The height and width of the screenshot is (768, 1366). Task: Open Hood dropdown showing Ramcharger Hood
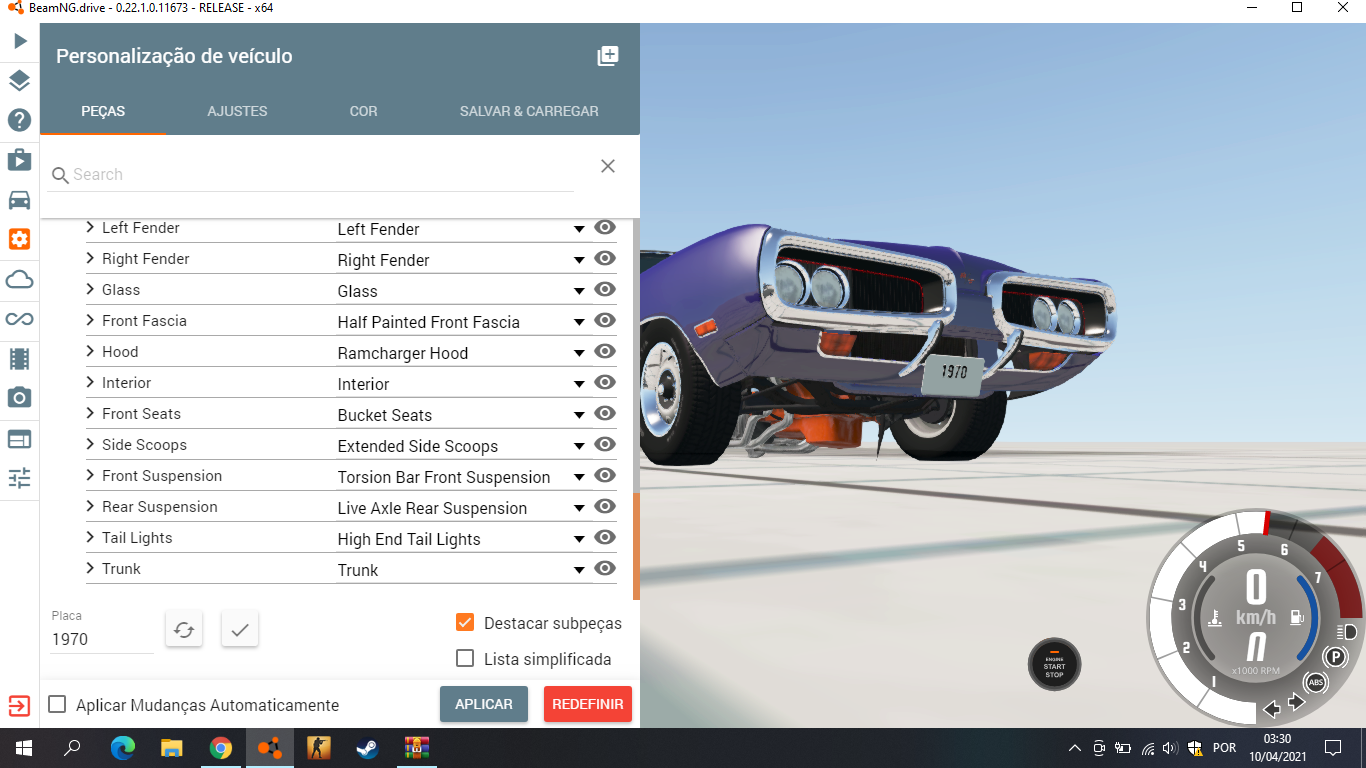pos(461,353)
